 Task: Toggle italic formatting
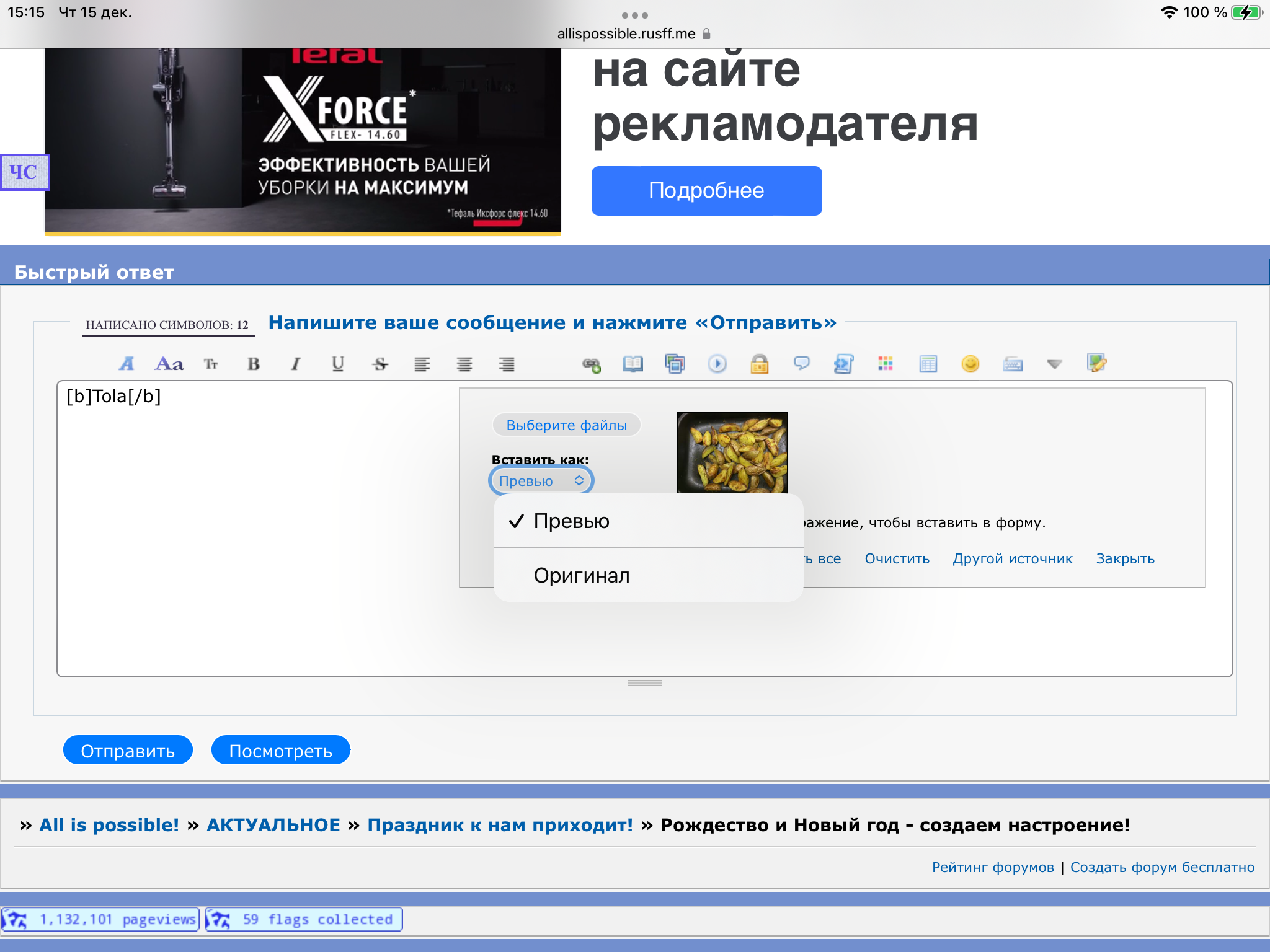coord(296,364)
